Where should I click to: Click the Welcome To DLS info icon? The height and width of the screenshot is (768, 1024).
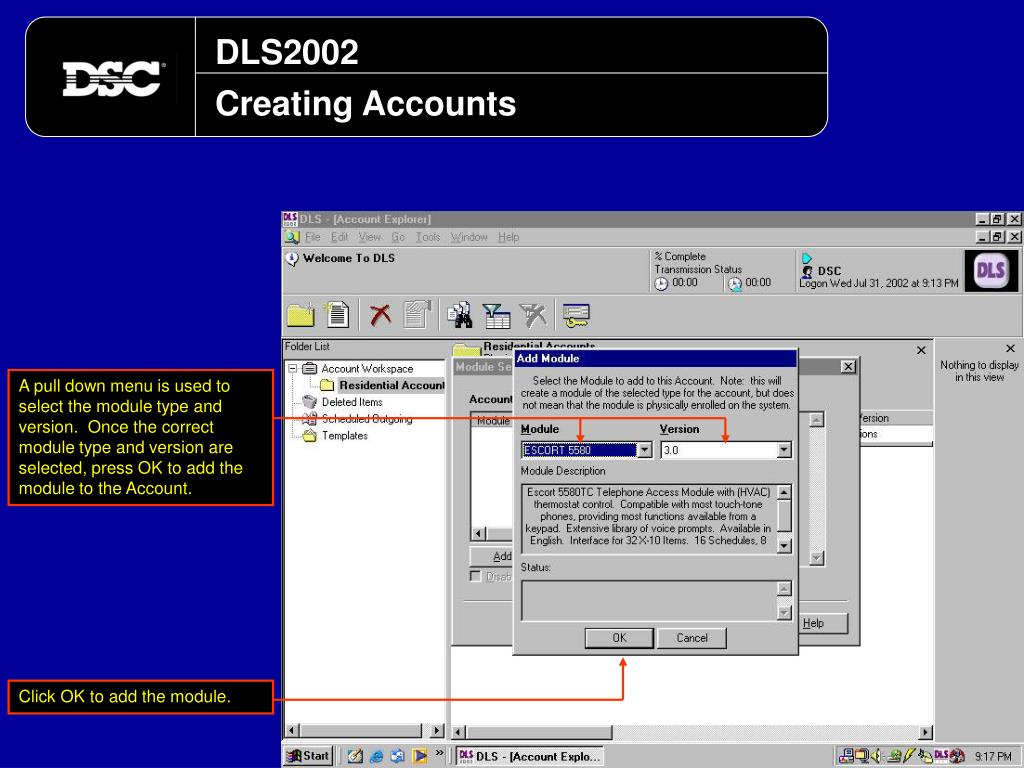(292, 259)
